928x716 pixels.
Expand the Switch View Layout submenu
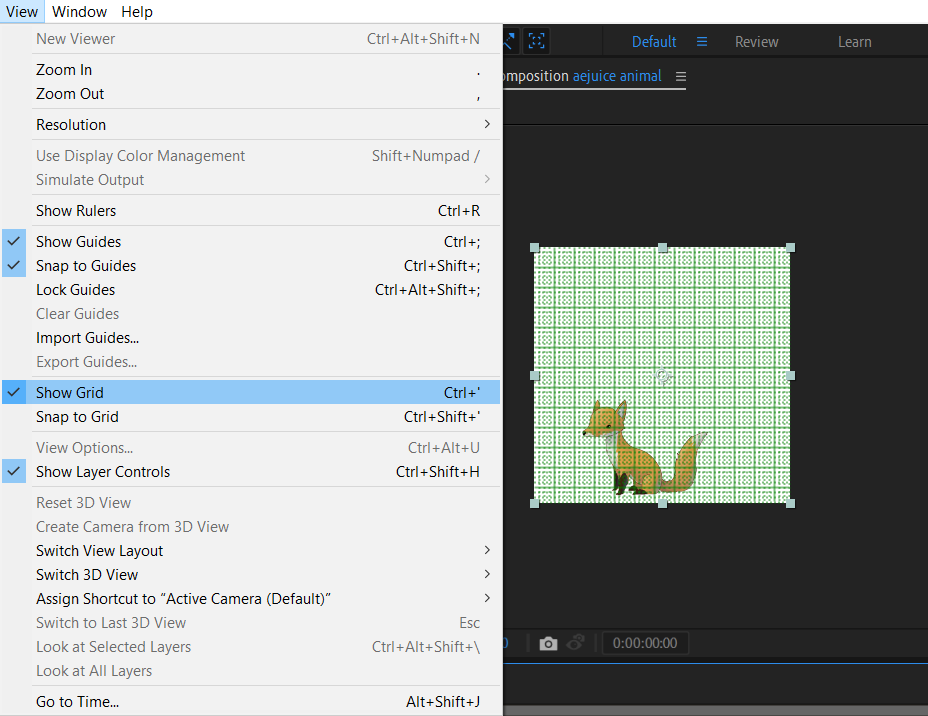(100, 551)
